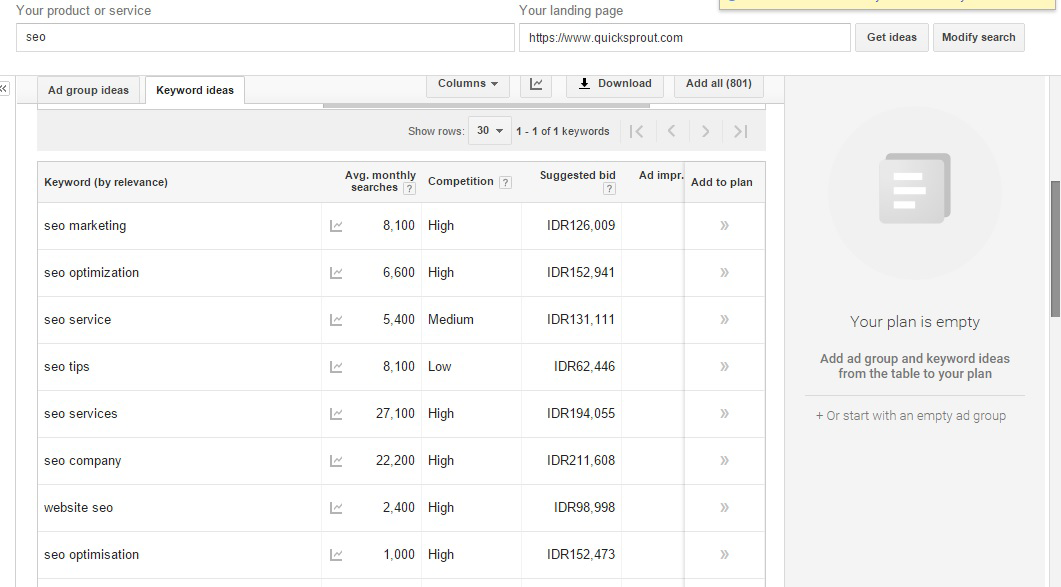Show trend chart for seo services
This screenshot has width=1061, height=587.
coord(336,414)
